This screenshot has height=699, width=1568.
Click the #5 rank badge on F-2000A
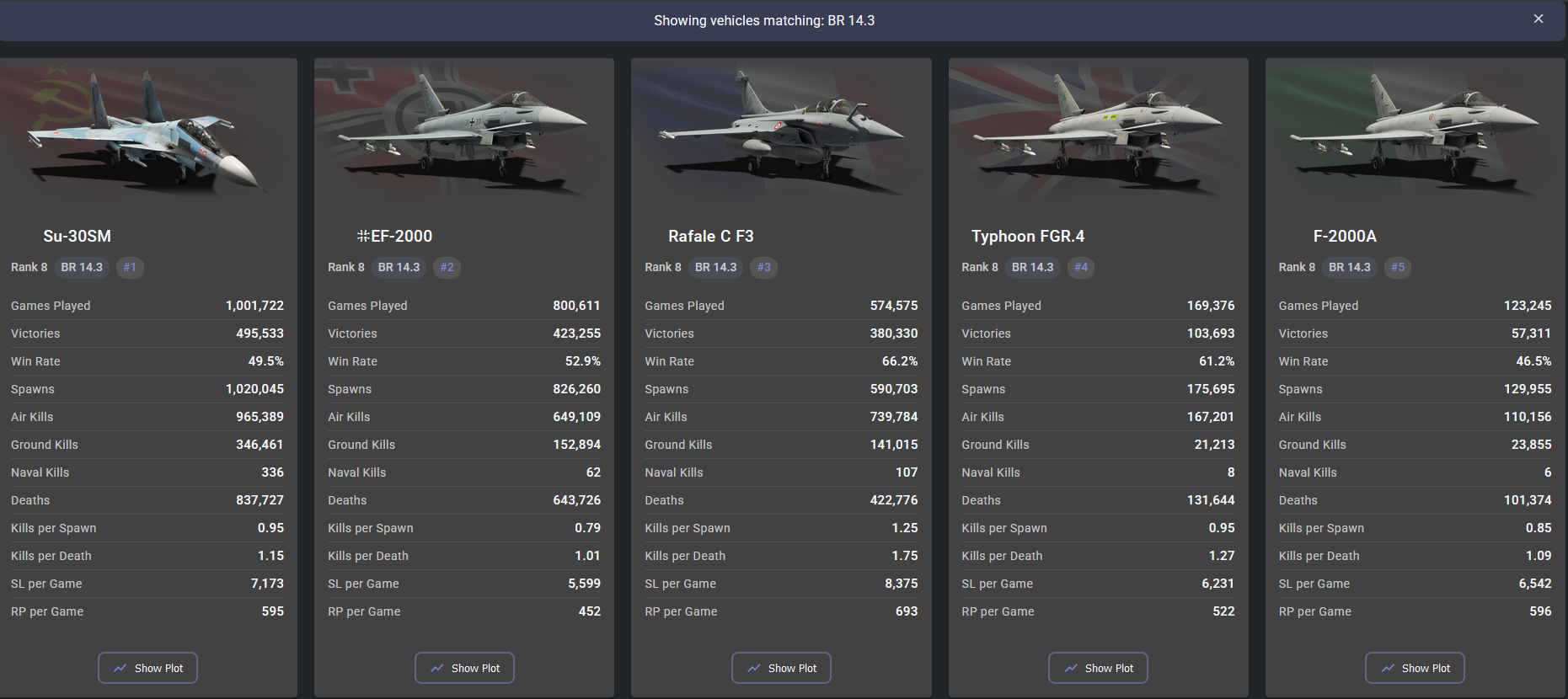click(x=1398, y=267)
